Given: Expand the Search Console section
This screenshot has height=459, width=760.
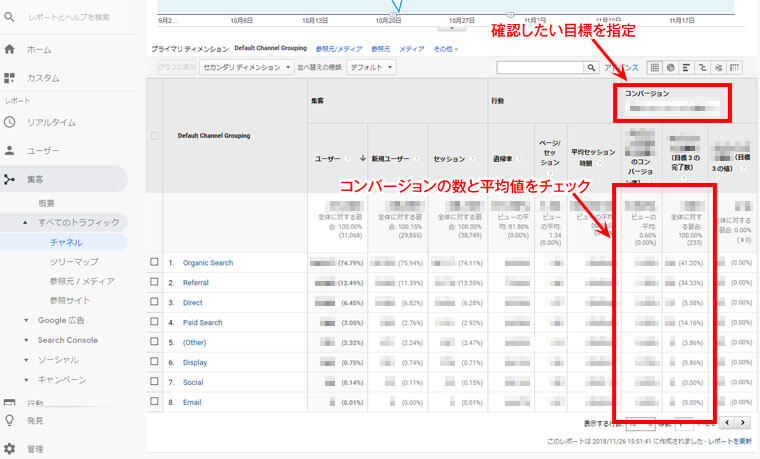Looking at the screenshot, I should point(26,341).
